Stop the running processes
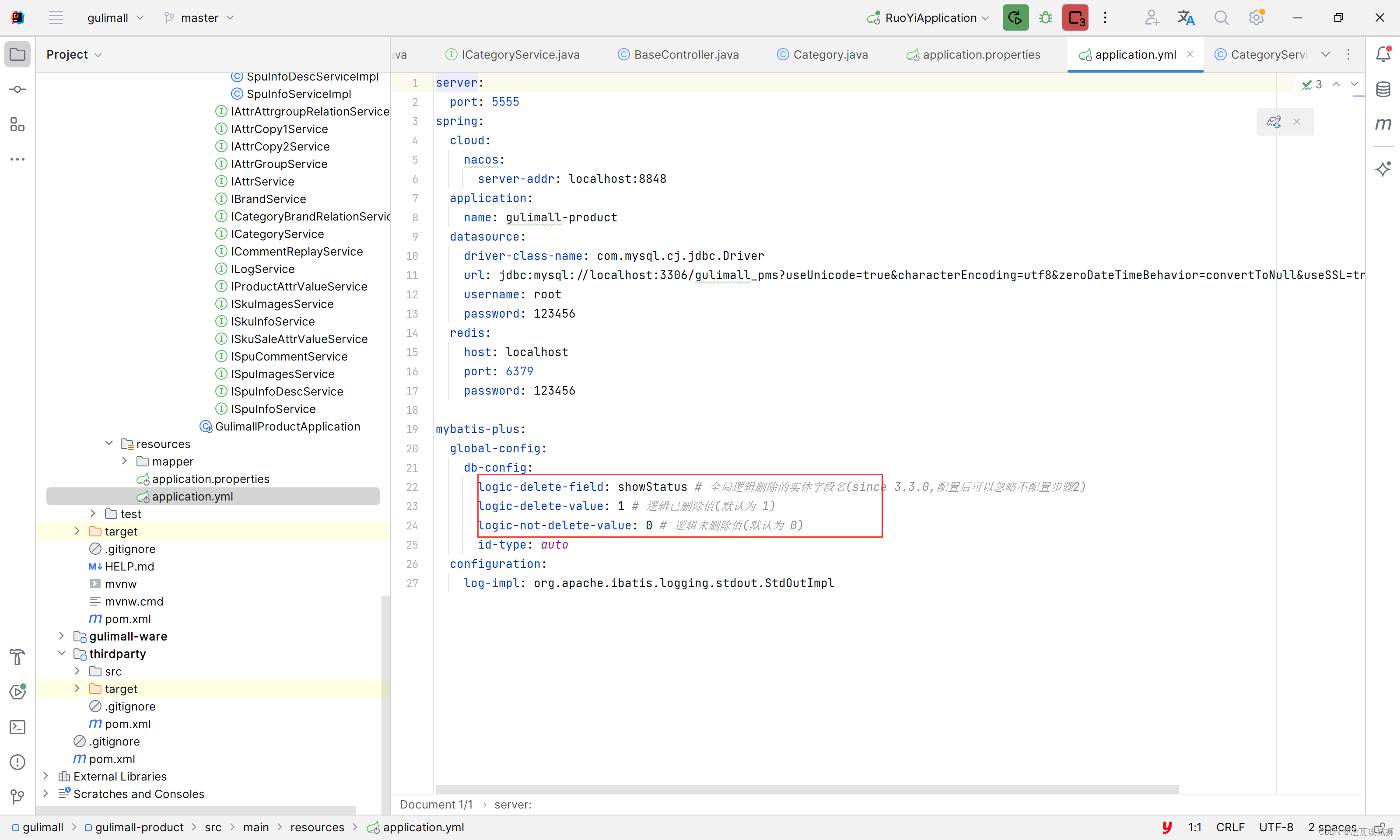The width and height of the screenshot is (1400, 840). (1075, 17)
